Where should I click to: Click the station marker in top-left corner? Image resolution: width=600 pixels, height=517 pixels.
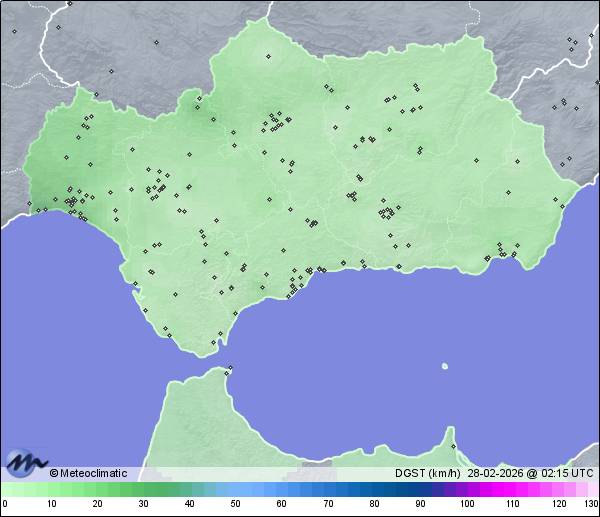click(x=15, y=31)
